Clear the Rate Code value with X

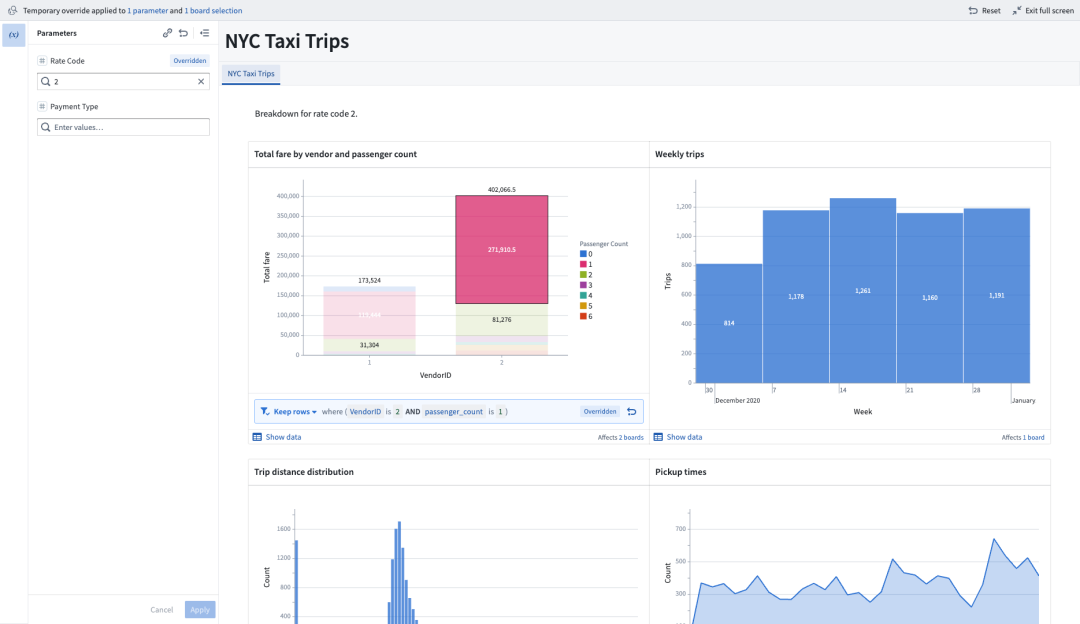200,81
